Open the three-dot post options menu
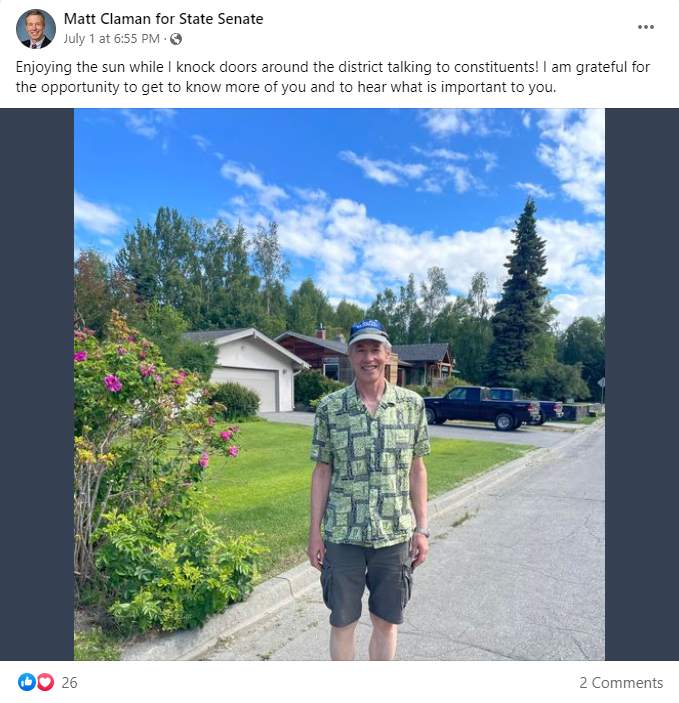679x703 pixels. click(x=645, y=27)
